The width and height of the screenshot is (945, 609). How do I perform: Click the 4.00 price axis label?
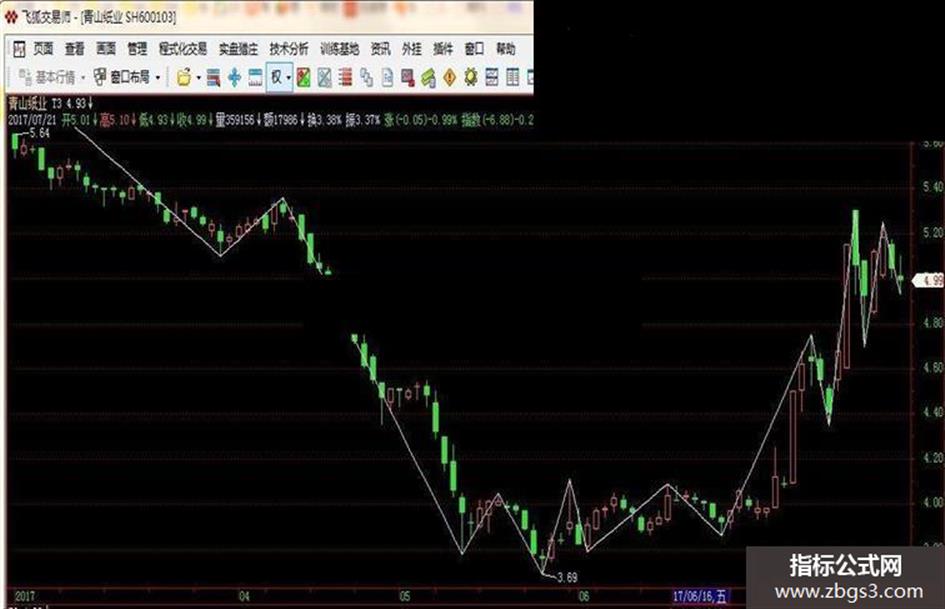click(933, 502)
